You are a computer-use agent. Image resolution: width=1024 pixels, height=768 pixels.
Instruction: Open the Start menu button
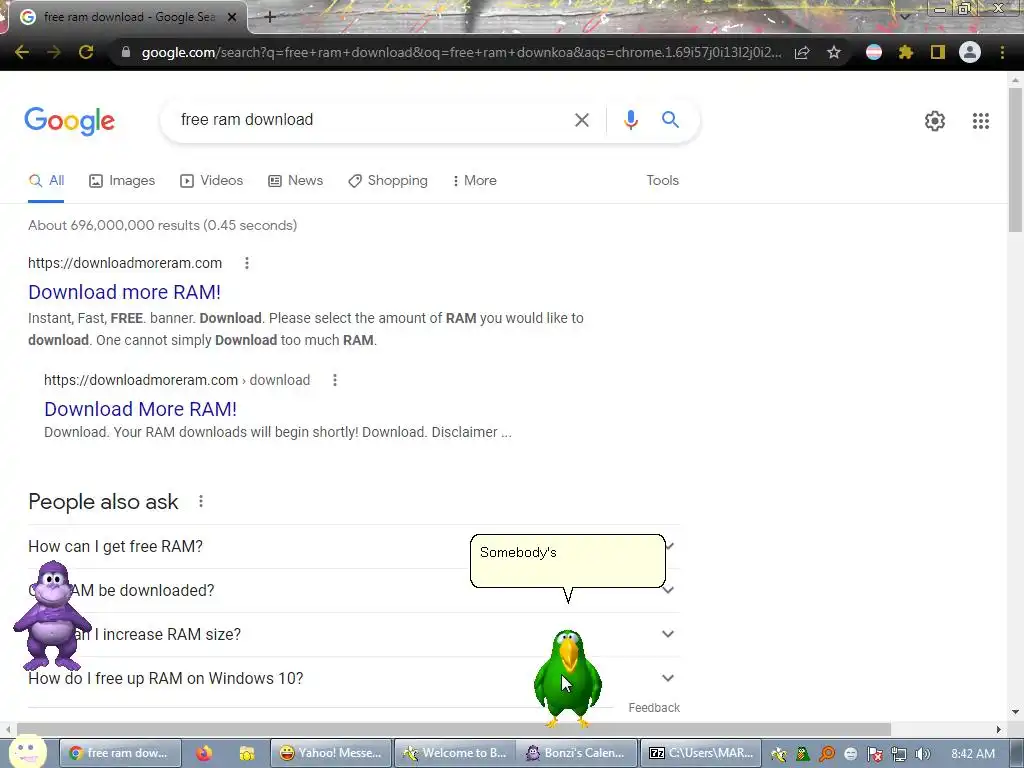pos(27,751)
